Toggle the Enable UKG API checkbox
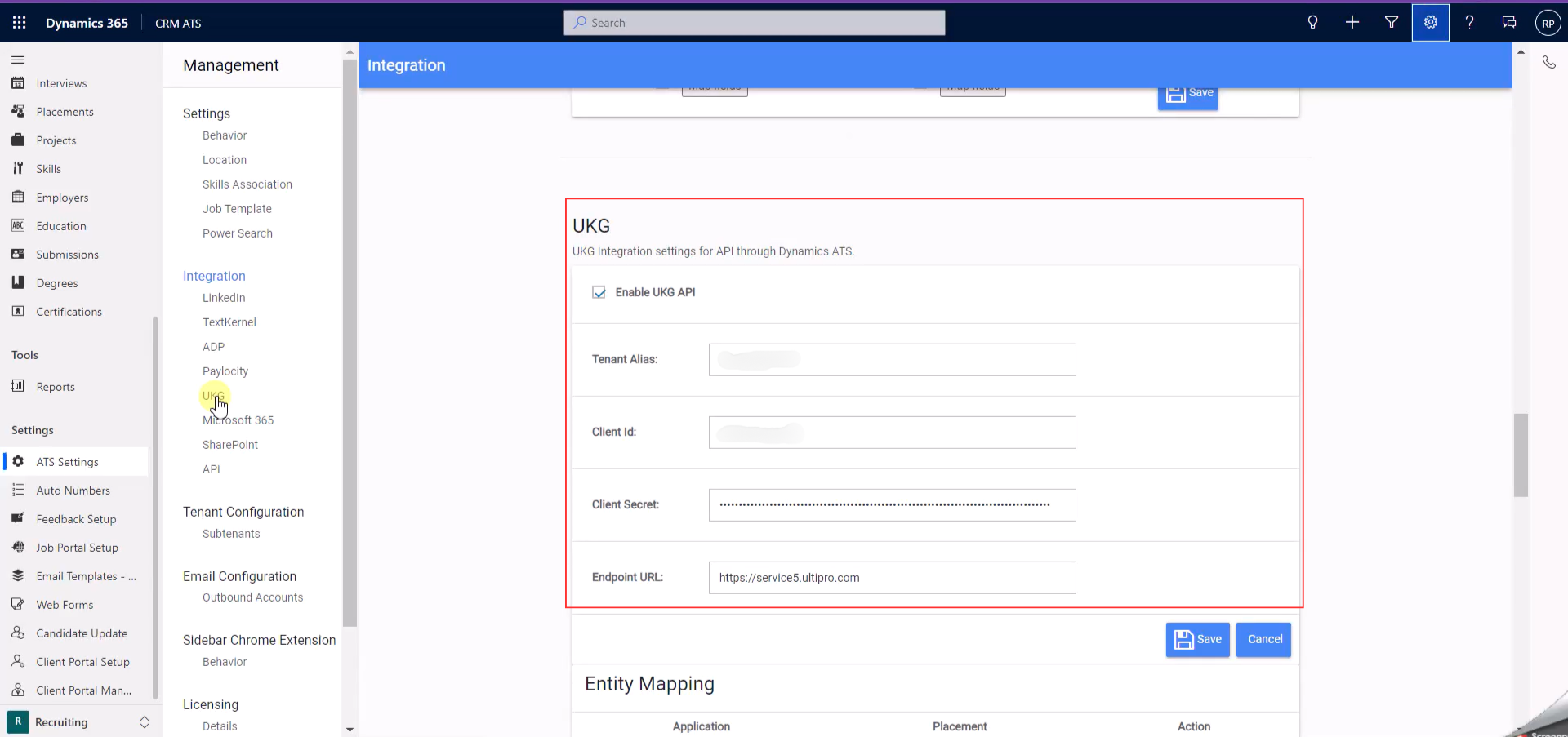This screenshot has width=1568, height=737. coord(599,292)
